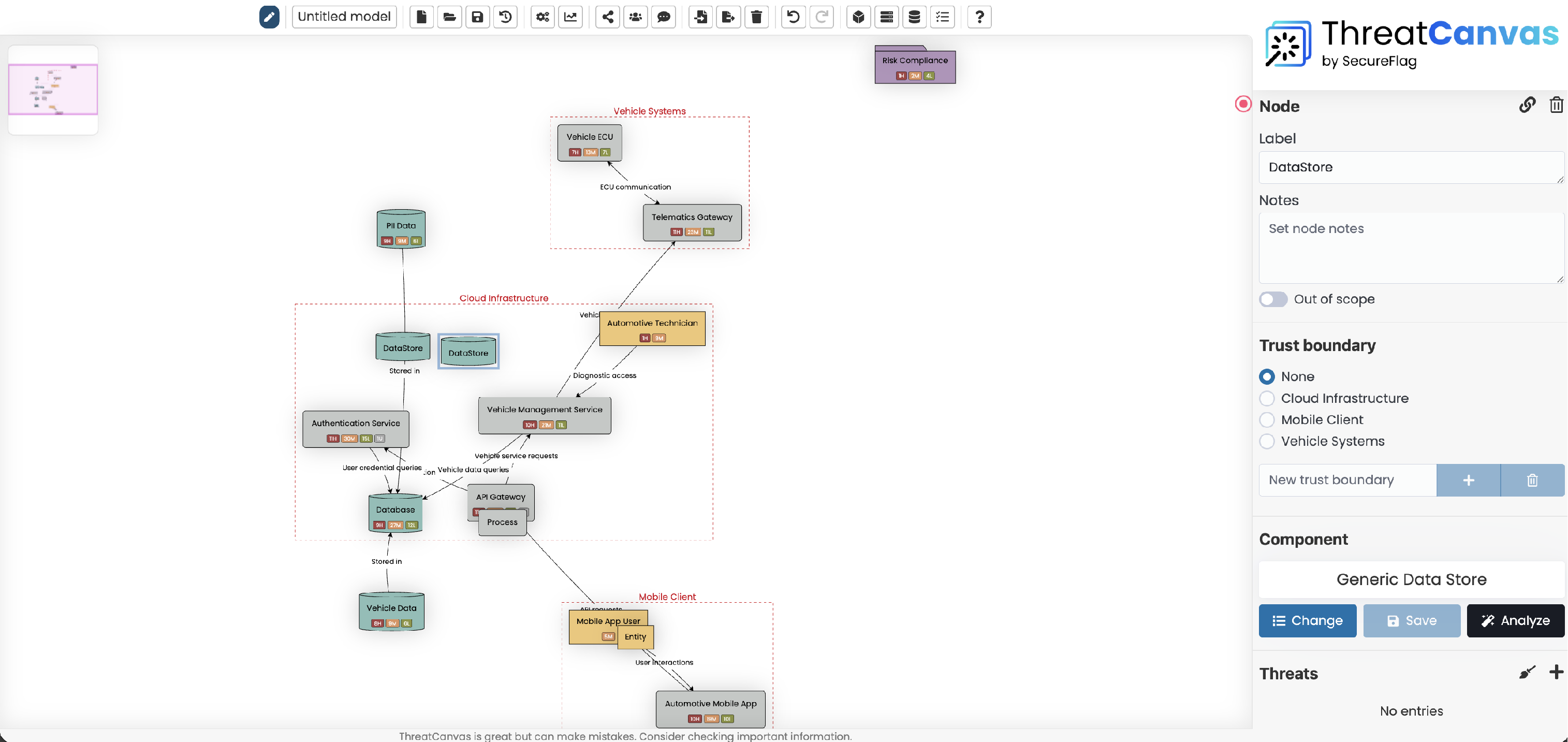Click the Change component button
Viewport: 1568px width, 742px height.
pyautogui.click(x=1307, y=620)
